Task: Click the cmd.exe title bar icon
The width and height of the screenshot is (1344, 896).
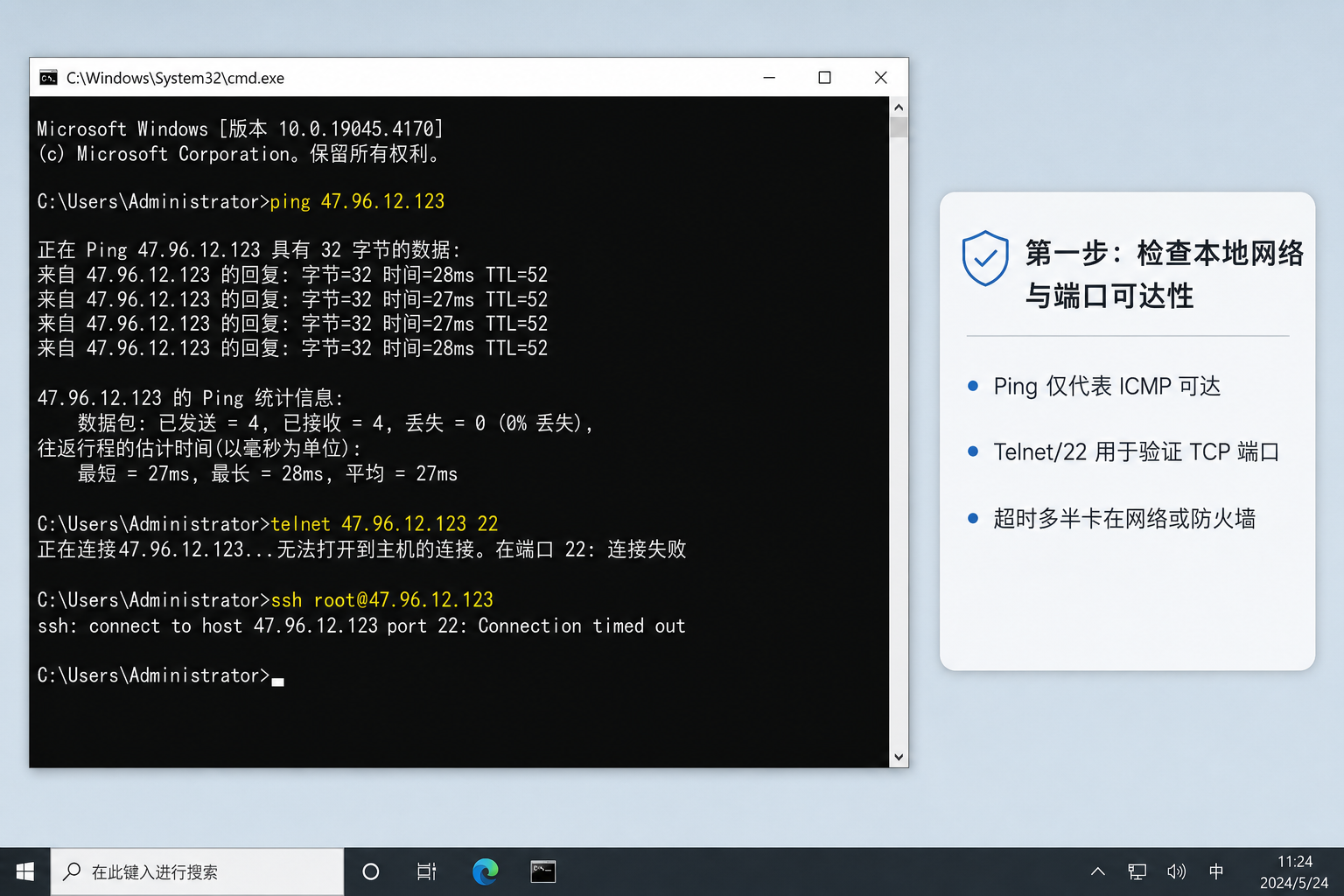Action: 49,78
